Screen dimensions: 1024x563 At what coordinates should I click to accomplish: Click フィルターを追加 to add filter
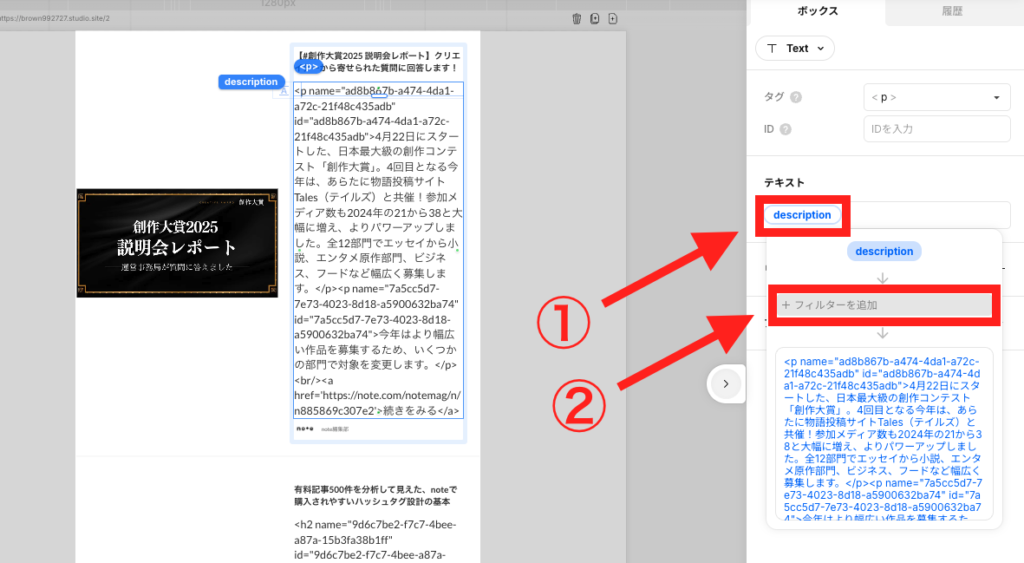[884, 305]
